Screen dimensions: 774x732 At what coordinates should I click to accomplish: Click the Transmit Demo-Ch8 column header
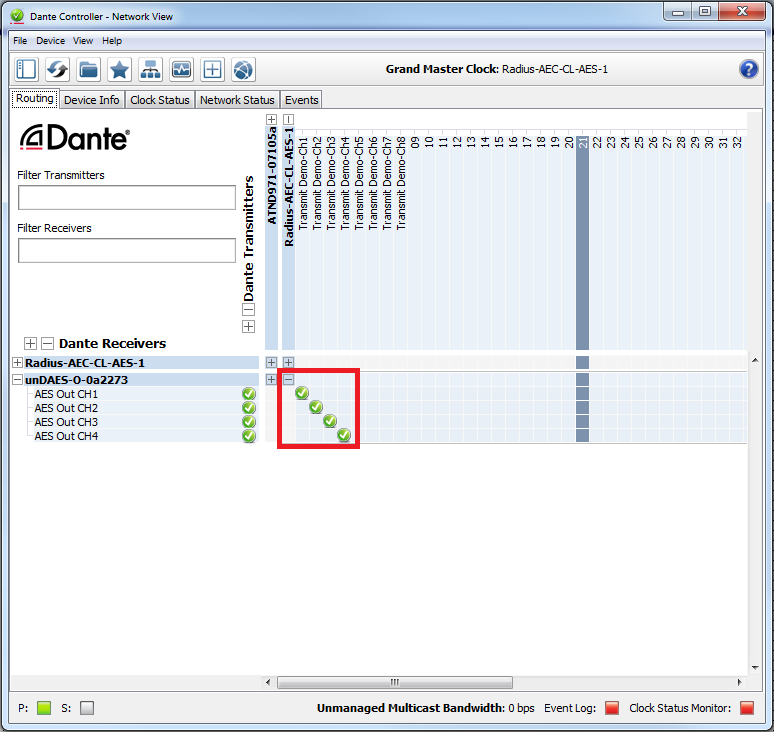click(x=400, y=183)
